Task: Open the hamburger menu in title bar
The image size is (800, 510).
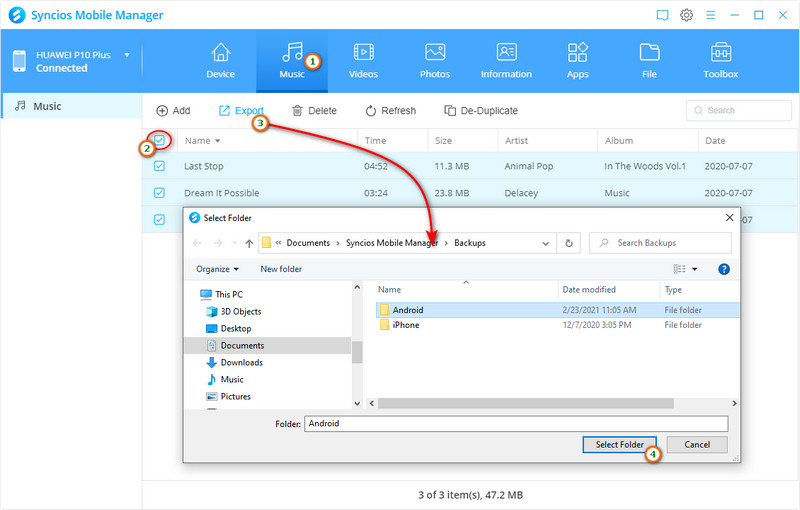Action: (x=710, y=15)
